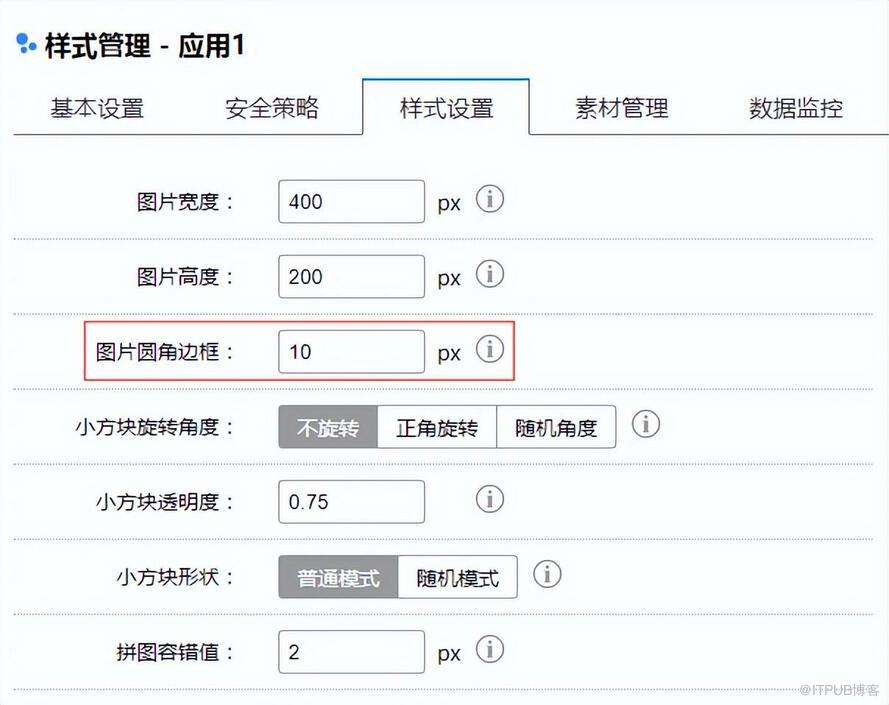Click info icon beside 图片宽度 field

click(x=489, y=199)
